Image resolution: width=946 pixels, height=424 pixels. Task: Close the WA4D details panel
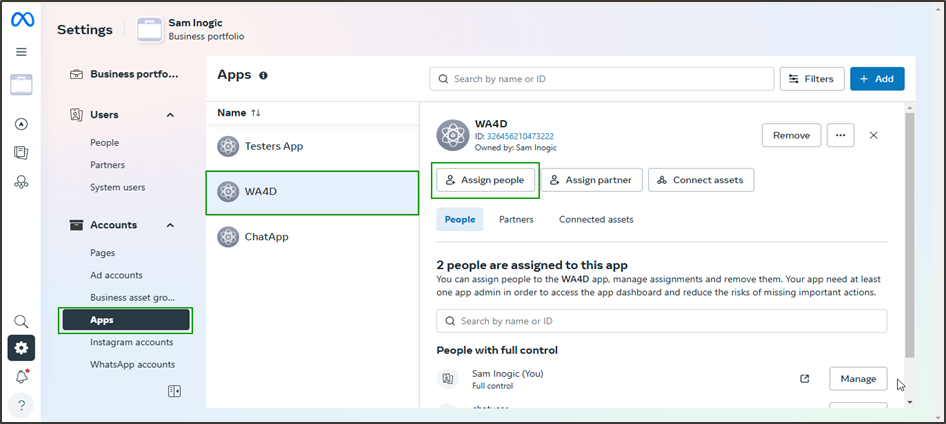tap(873, 135)
